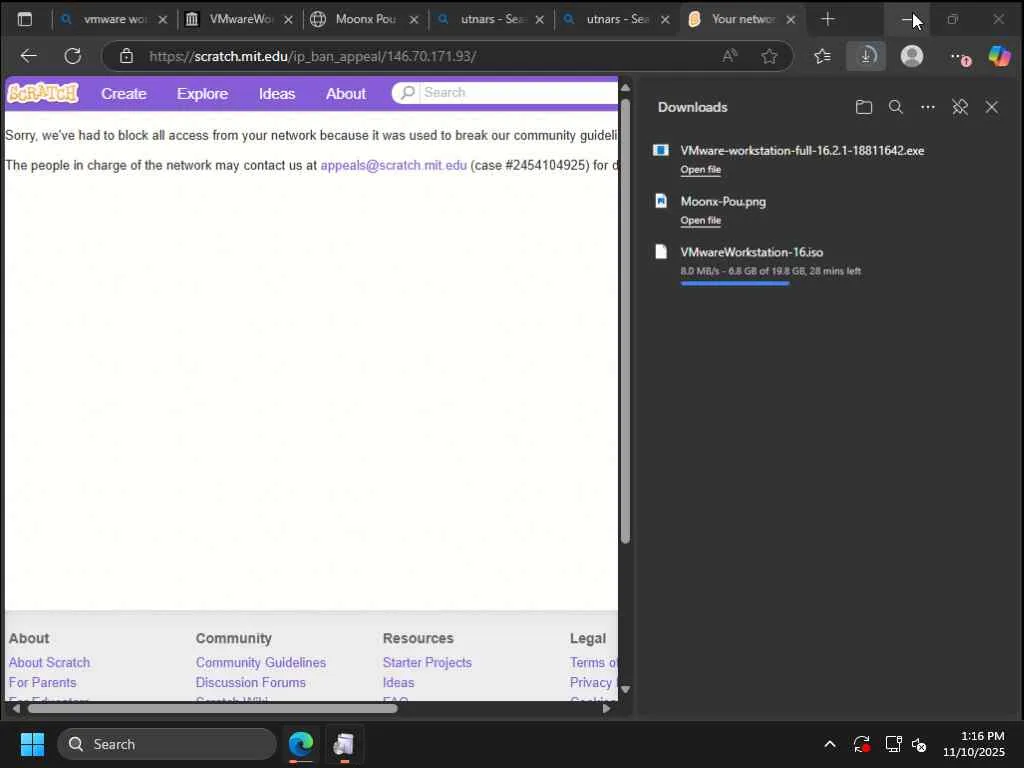Select the Moonx-Pou.png download entry

[x=723, y=202]
